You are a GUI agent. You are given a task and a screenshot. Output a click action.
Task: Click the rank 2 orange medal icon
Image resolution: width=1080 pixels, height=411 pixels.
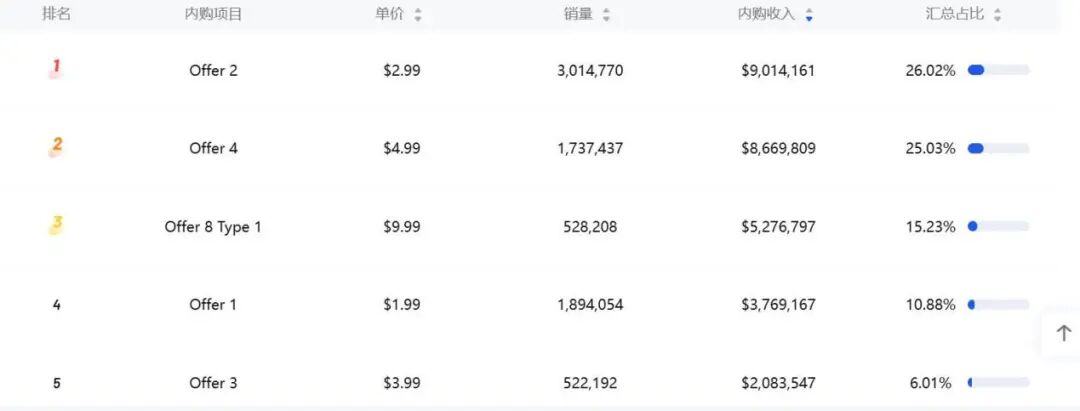point(56,146)
